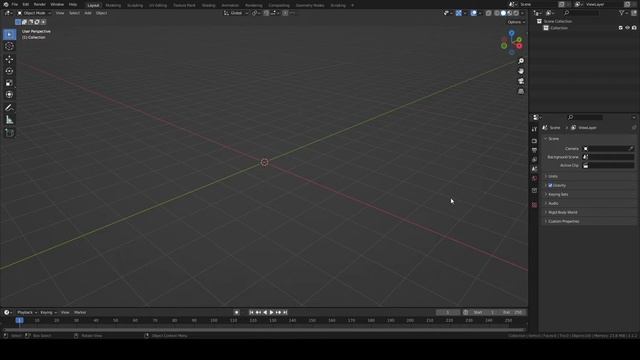Open the Window menu
This screenshot has width=640, height=360.
(x=57, y=4)
